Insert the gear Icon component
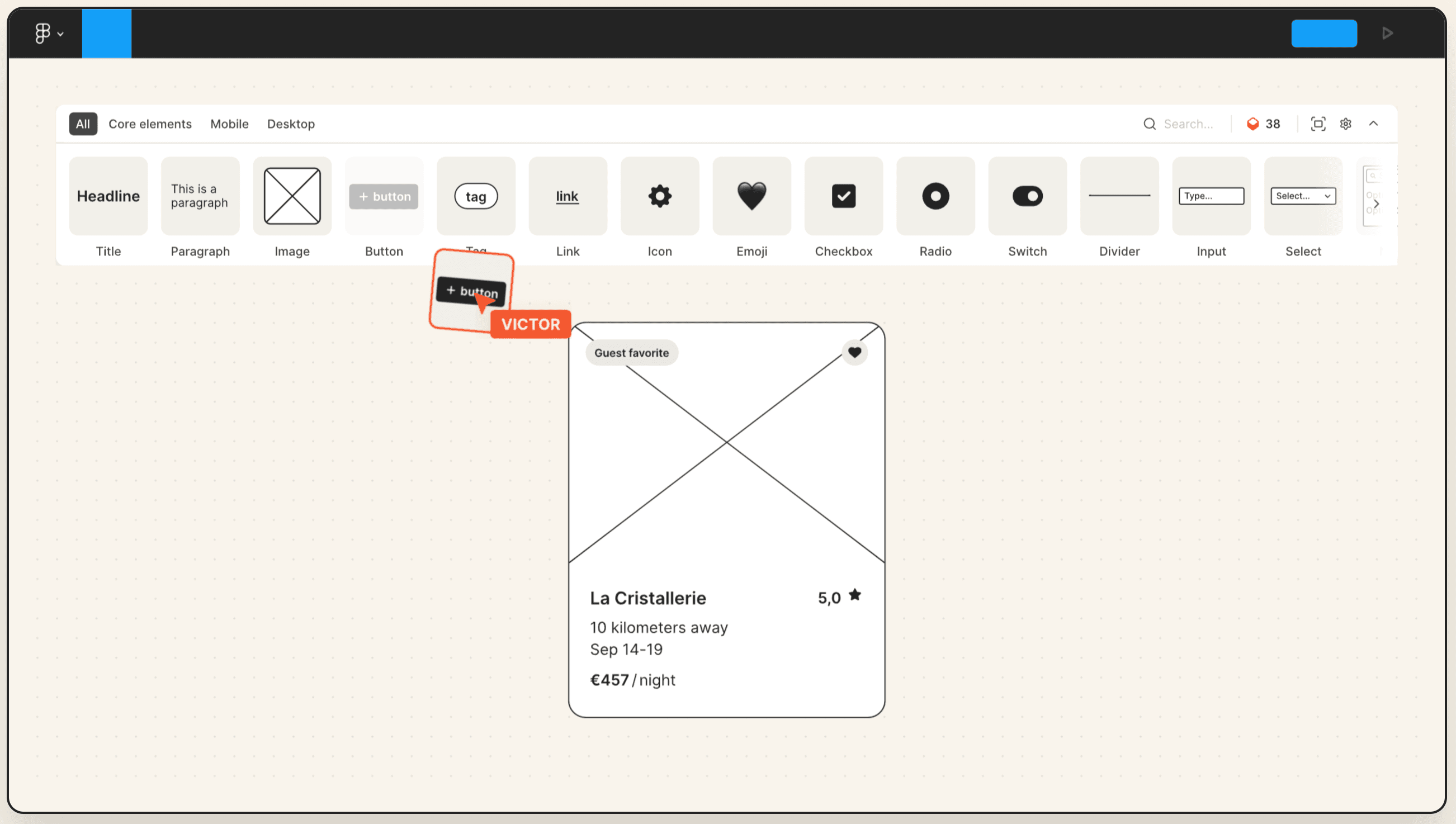Image resolution: width=1456 pixels, height=824 pixels. click(x=659, y=196)
